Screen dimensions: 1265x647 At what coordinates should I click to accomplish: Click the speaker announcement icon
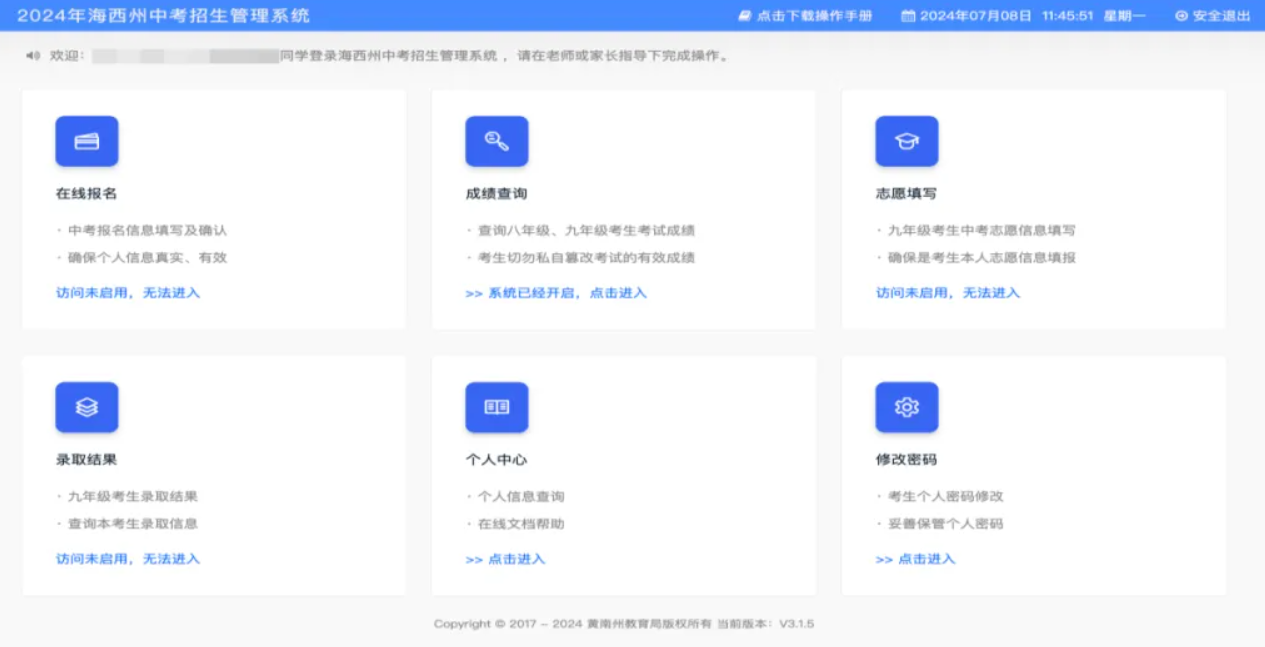33,56
